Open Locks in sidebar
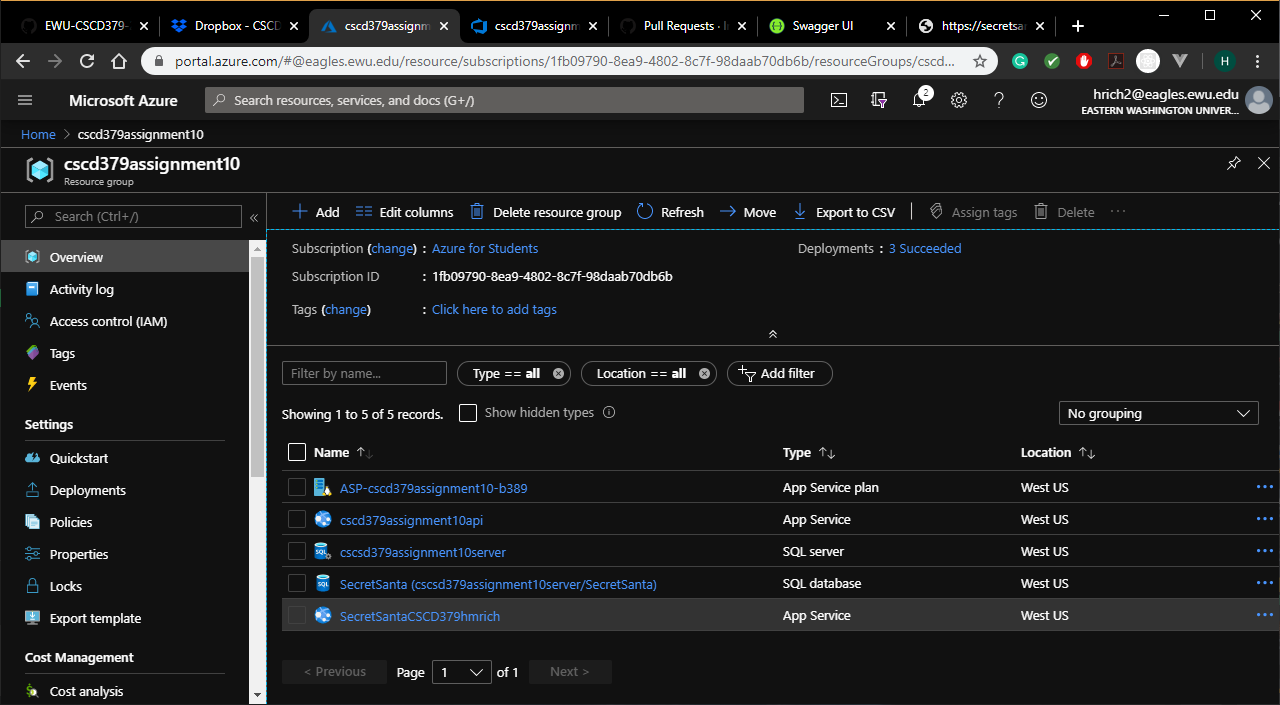This screenshot has width=1280, height=705. (125, 586)
